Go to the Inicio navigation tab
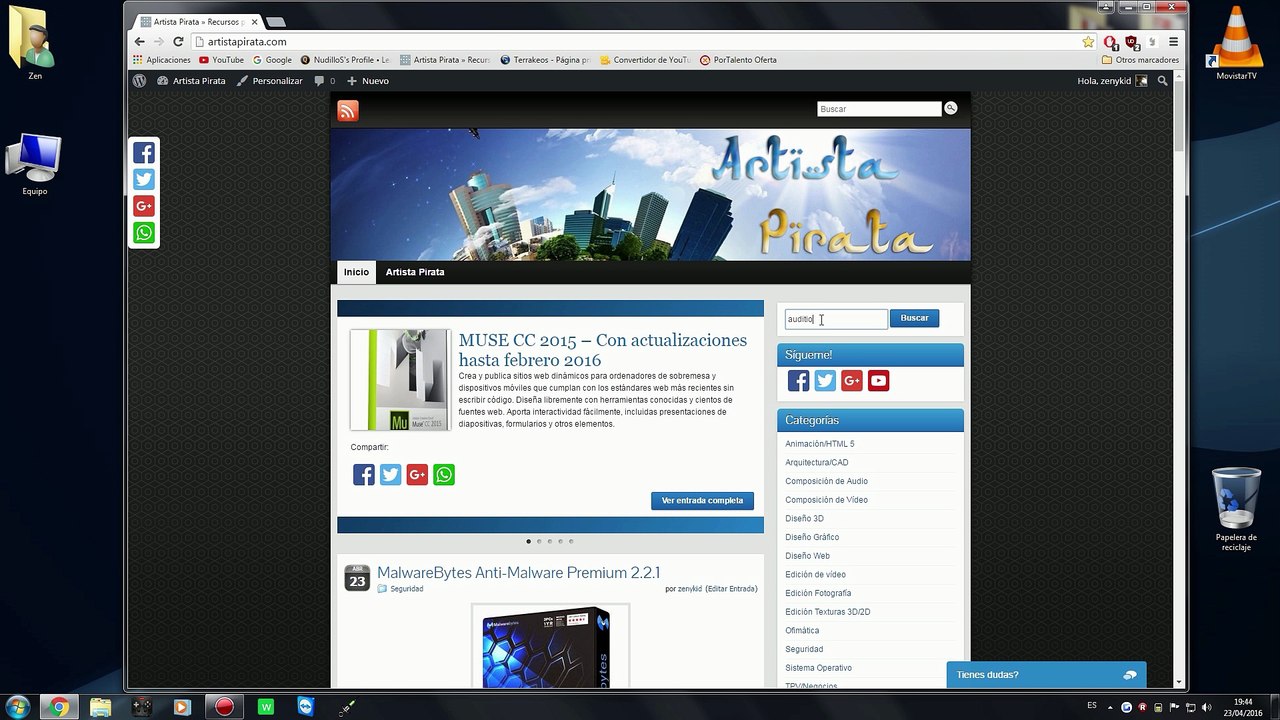Screen dimensions: 1280x720 point(356,272)
